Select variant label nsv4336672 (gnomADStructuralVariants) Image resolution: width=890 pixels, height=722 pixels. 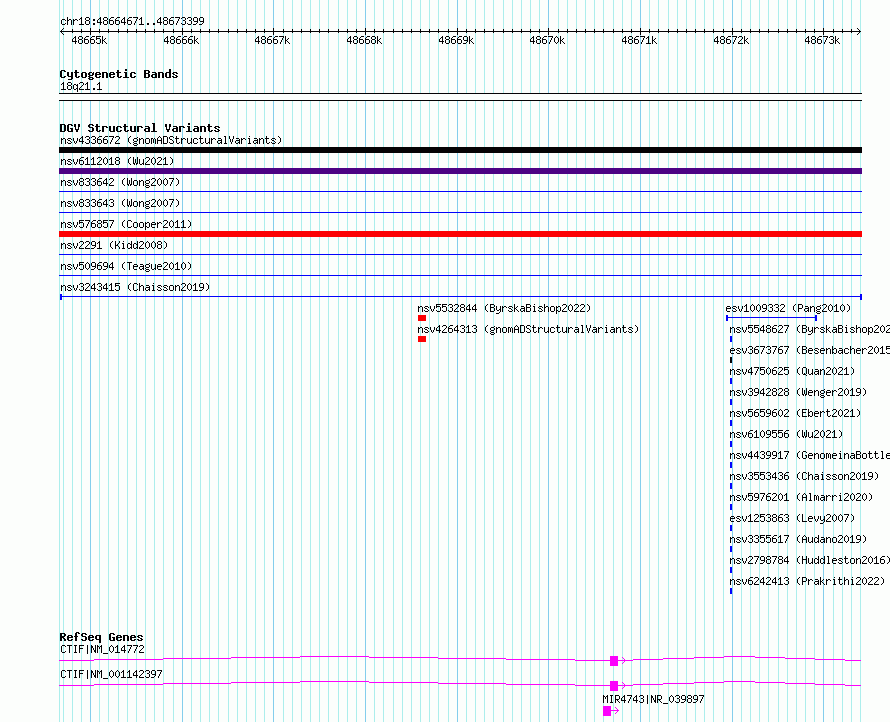click(171, 140)
